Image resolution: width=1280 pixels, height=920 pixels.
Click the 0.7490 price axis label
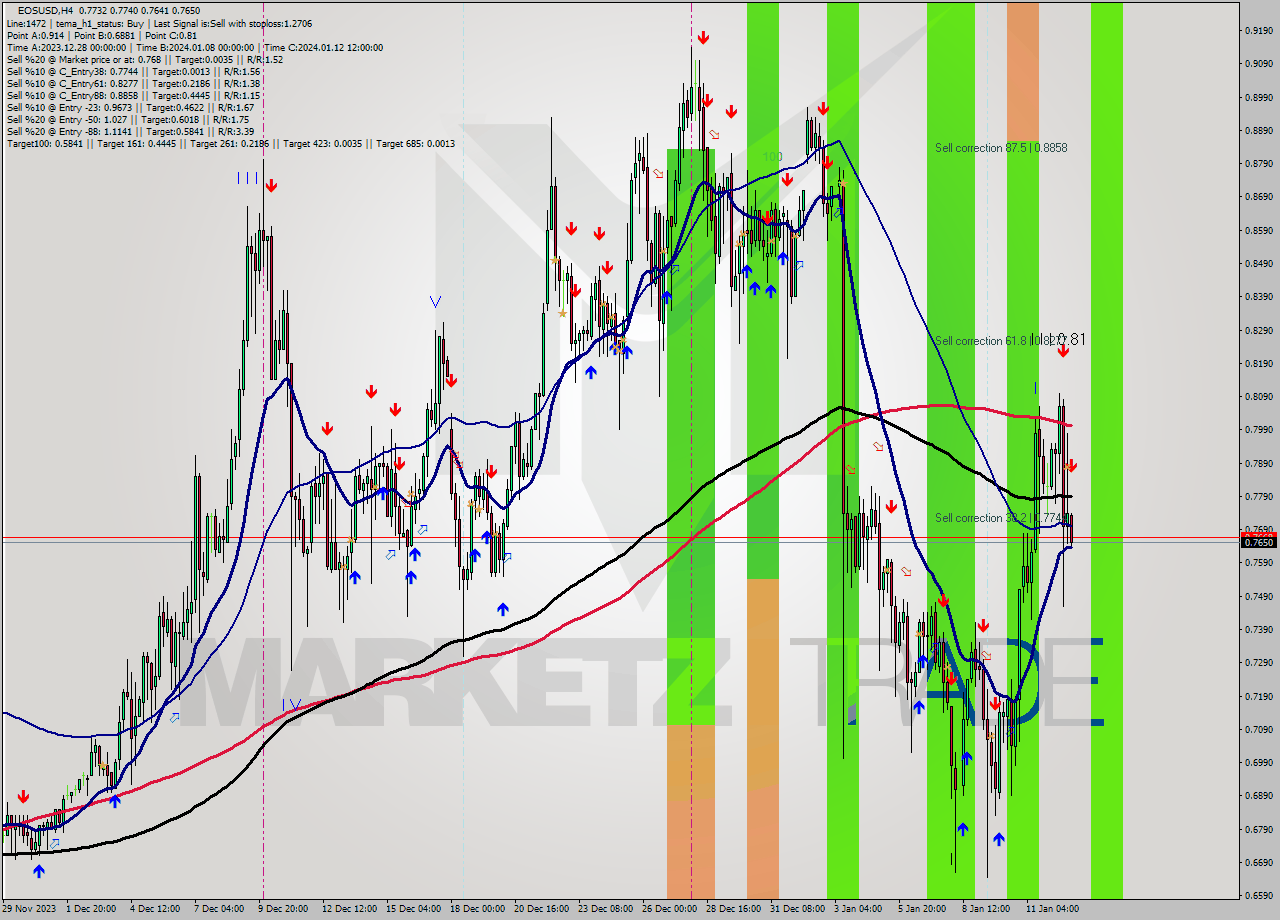tap(1259, 596)
